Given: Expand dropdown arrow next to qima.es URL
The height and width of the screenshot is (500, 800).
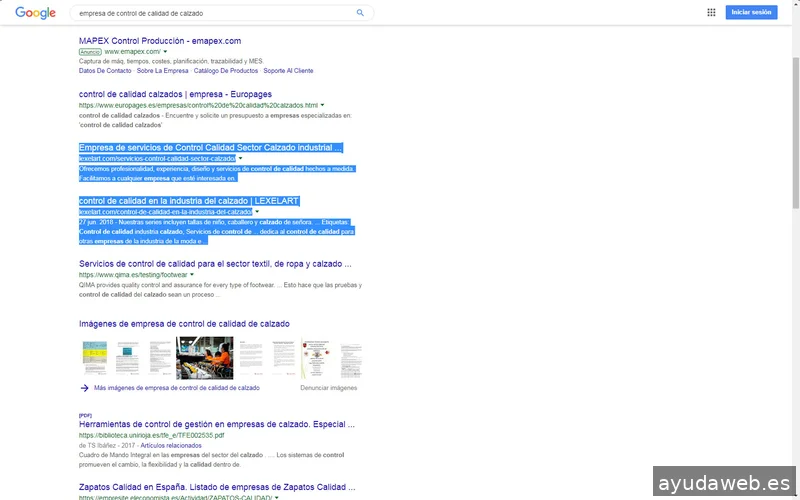Looking at the screenshot, I should coord(192,274).
